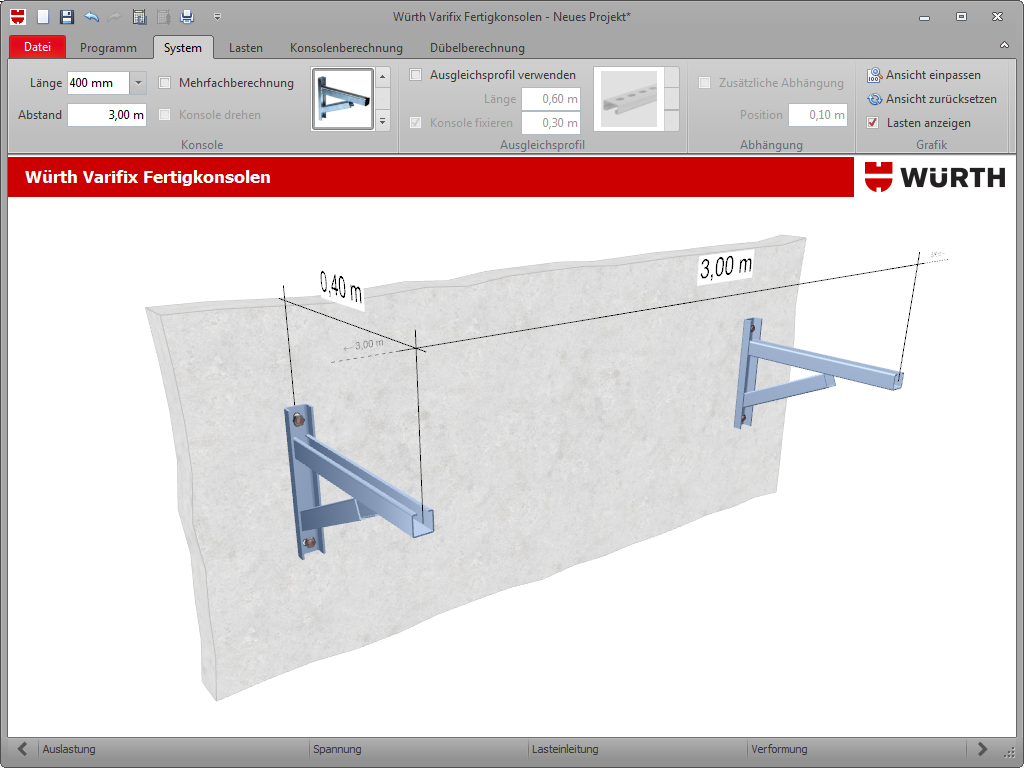Screen dimensions: 1024x768
Task: Uncheck the Lasten anzeigen checkbox
Action: pyautogui.click(x=872, y=123)
